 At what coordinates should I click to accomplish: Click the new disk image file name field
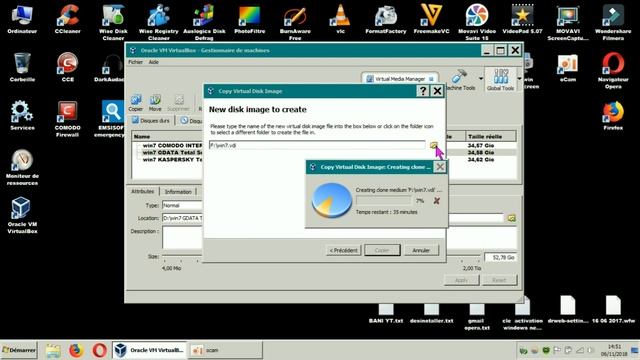(x=317, y=145)
